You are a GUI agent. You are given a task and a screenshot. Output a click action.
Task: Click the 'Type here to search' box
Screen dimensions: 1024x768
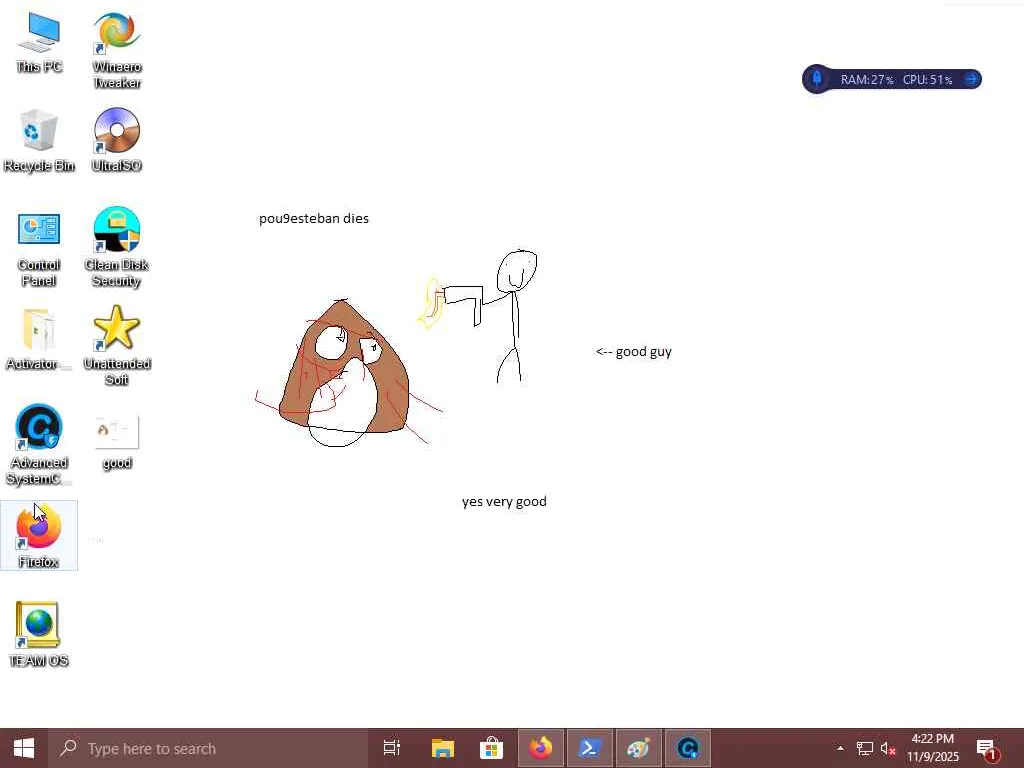pyautogui.click(x=208, y=748)
